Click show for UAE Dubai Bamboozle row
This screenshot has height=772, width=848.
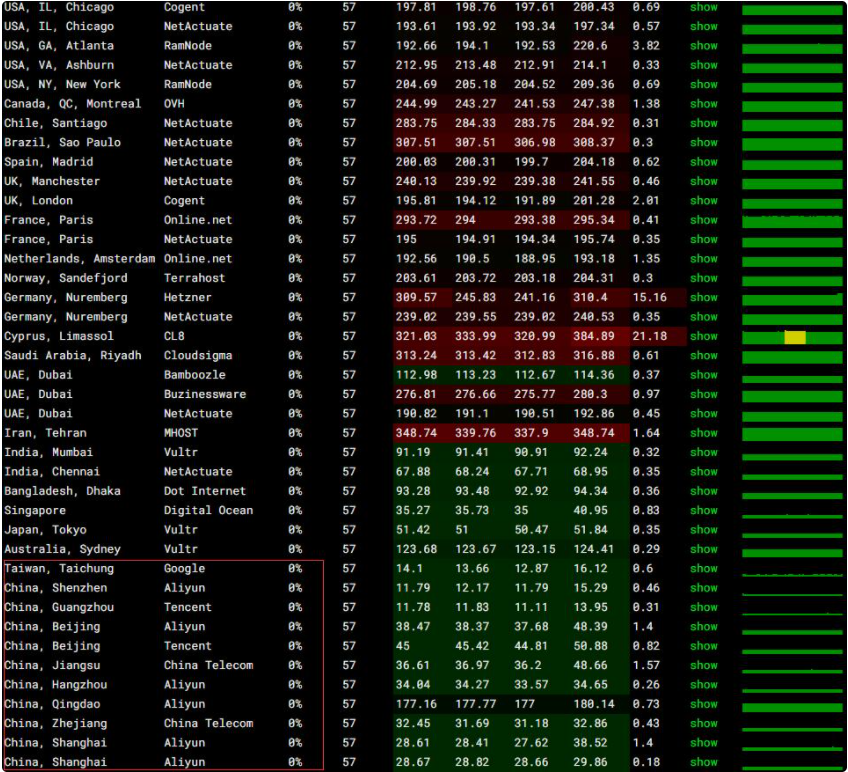pos(703,375)
